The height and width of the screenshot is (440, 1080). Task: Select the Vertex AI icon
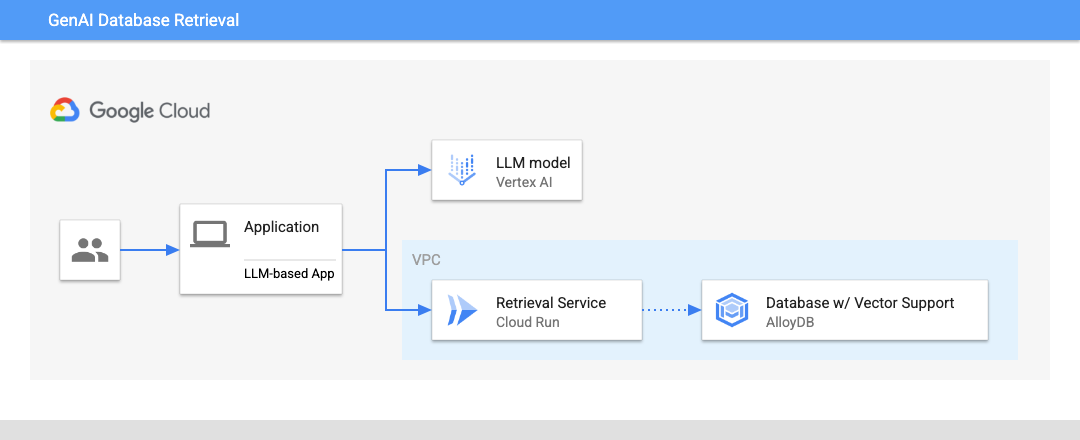(x=462, y=171)
